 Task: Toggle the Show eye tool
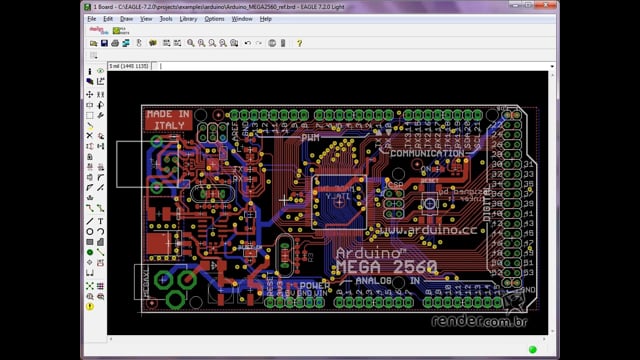pyautogui.click(x=100, y=71)
